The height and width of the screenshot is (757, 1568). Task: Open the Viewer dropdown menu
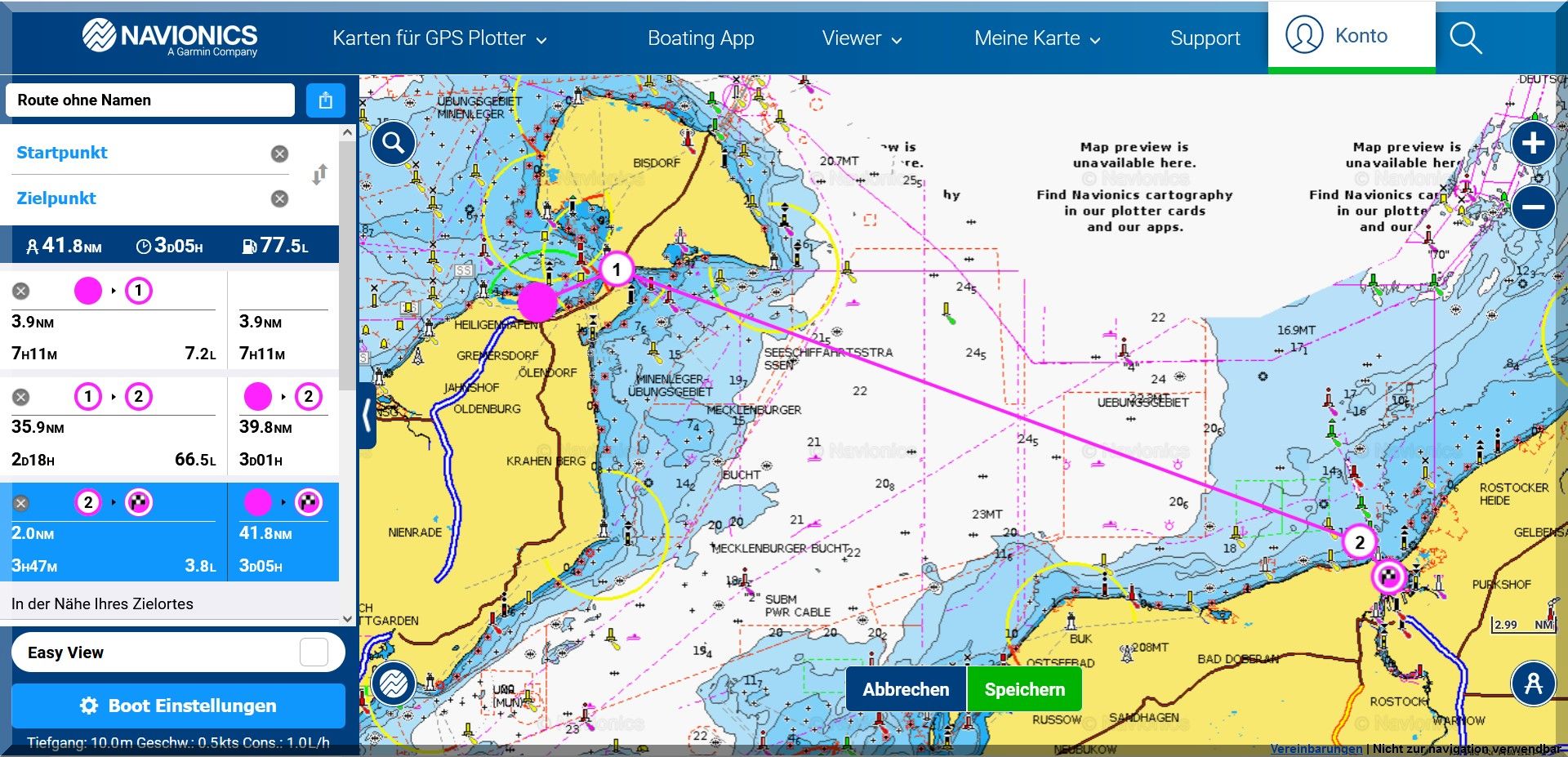tap(862, 38)
